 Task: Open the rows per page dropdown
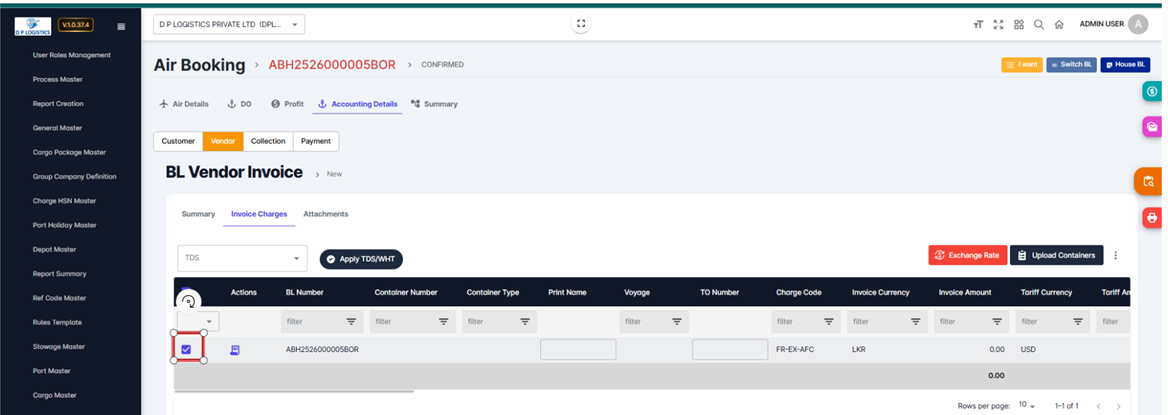[1027, 406]
